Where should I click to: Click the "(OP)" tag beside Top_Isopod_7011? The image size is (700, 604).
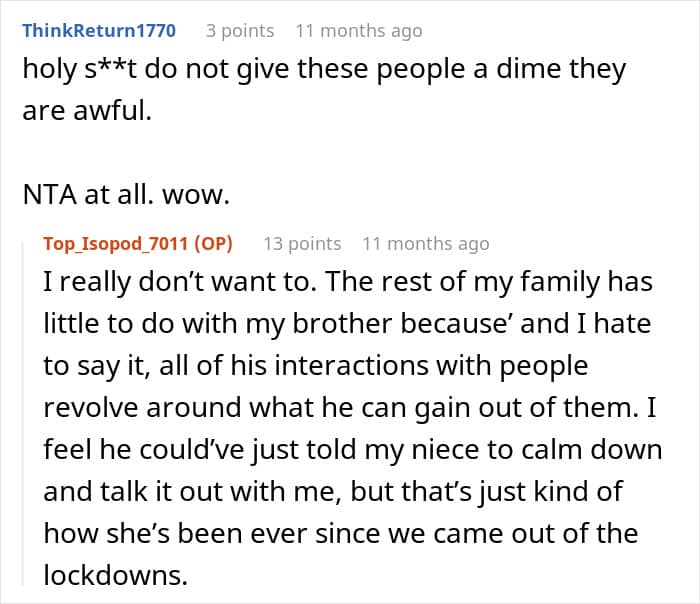[x=213, y=244]
